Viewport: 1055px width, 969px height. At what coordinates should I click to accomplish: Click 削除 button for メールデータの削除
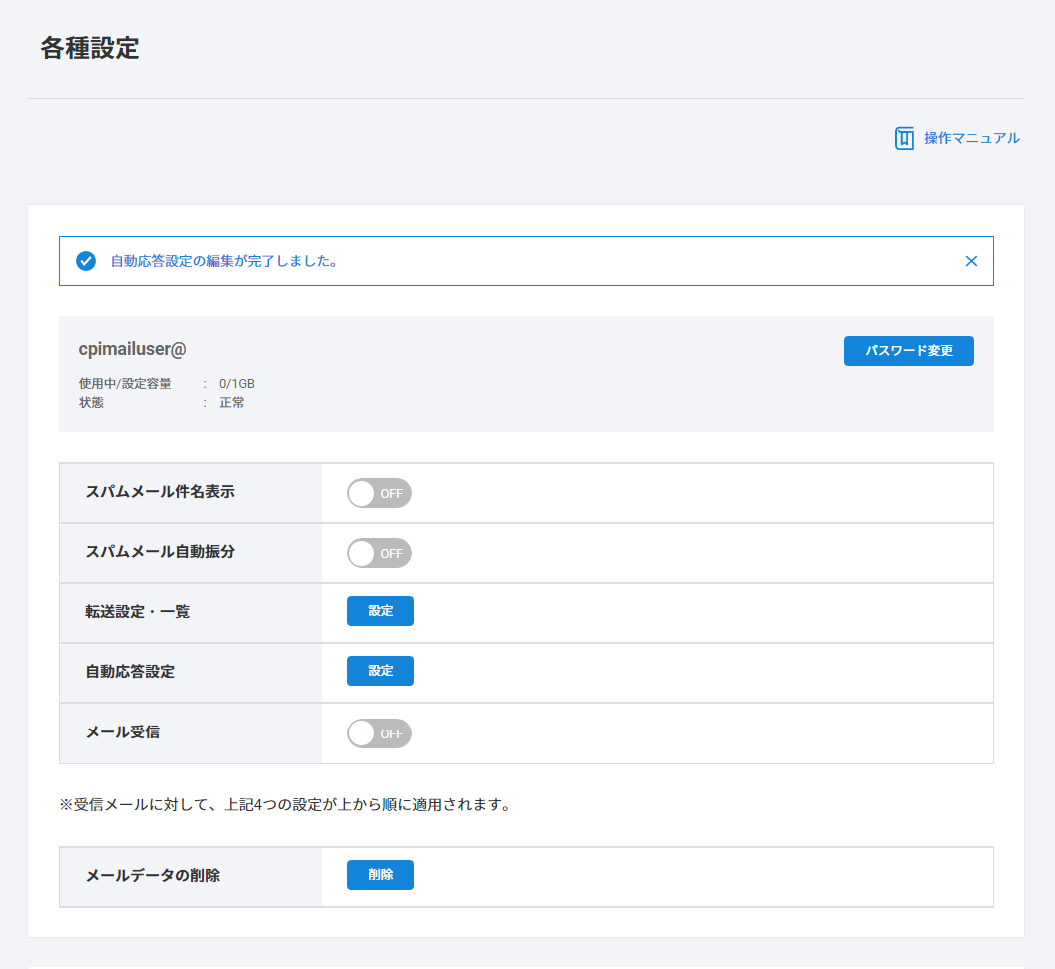(x=380, y=875)
